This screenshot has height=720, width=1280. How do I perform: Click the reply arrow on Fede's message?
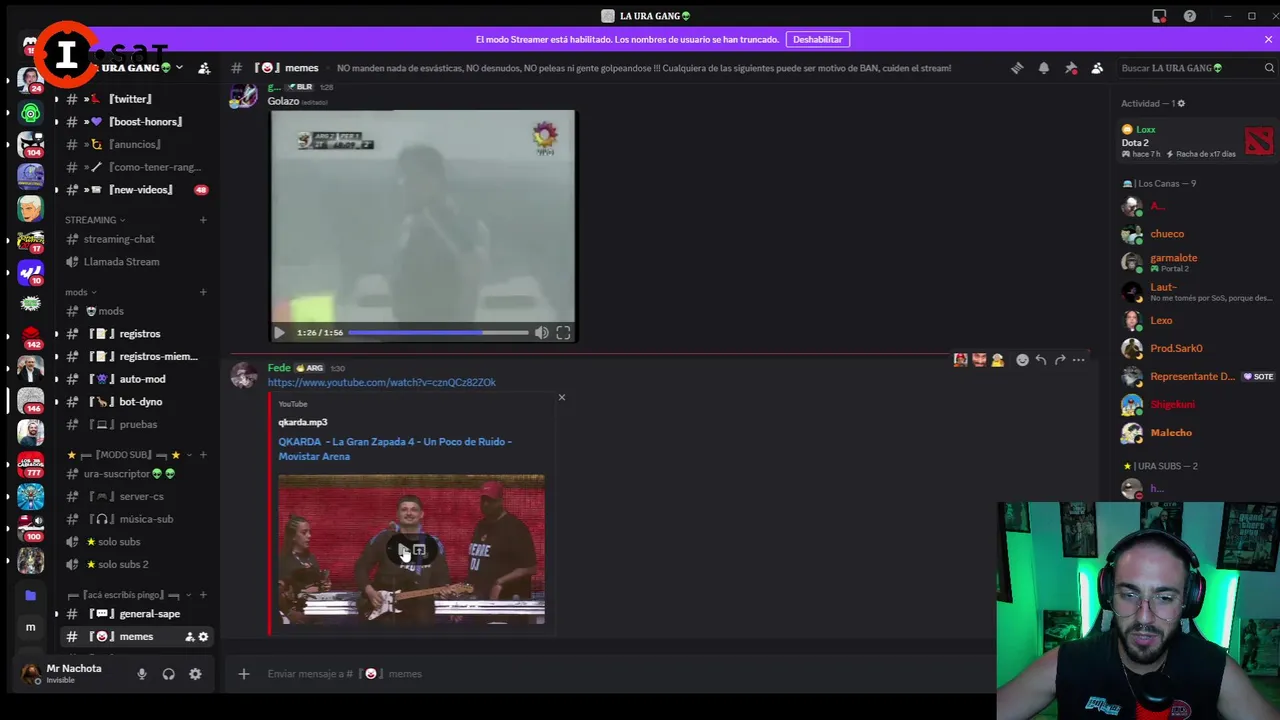1041,360
